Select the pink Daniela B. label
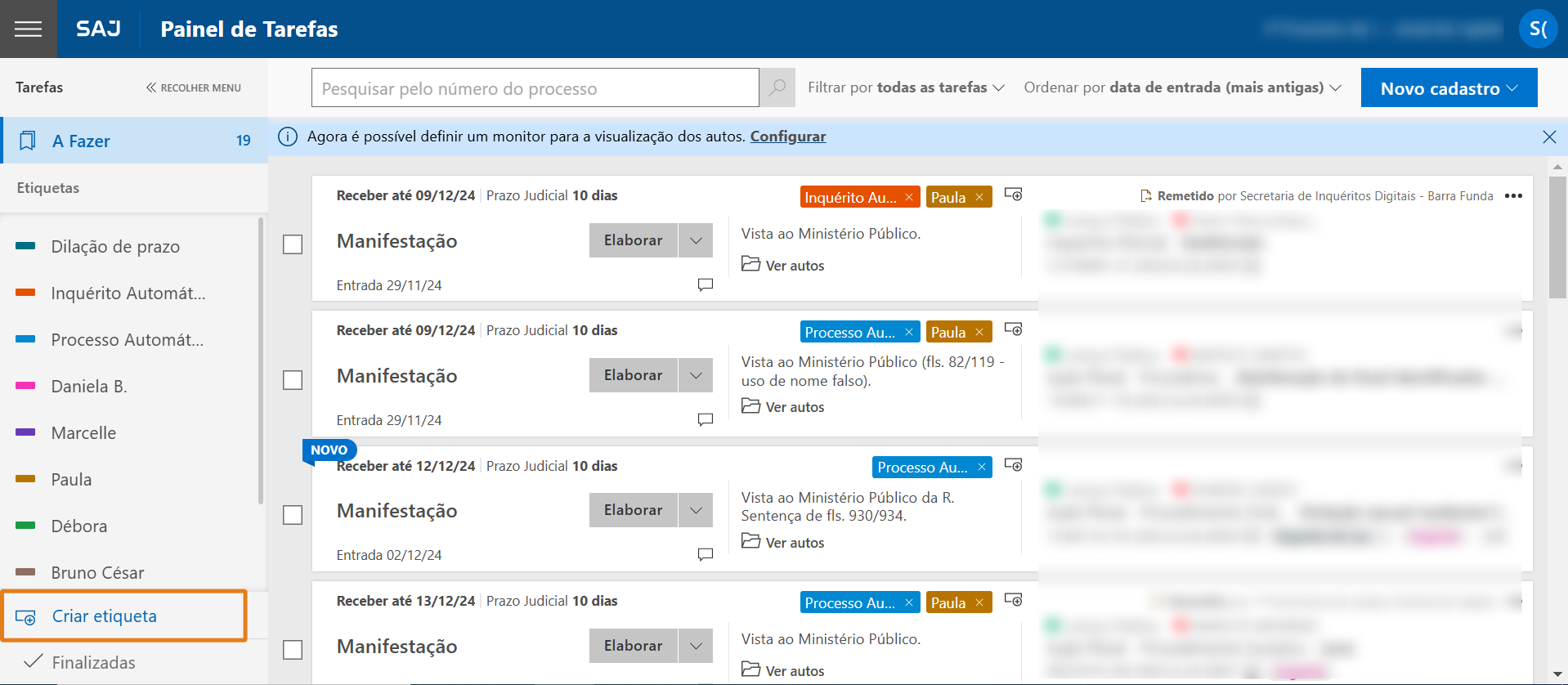 pos(89,386)
